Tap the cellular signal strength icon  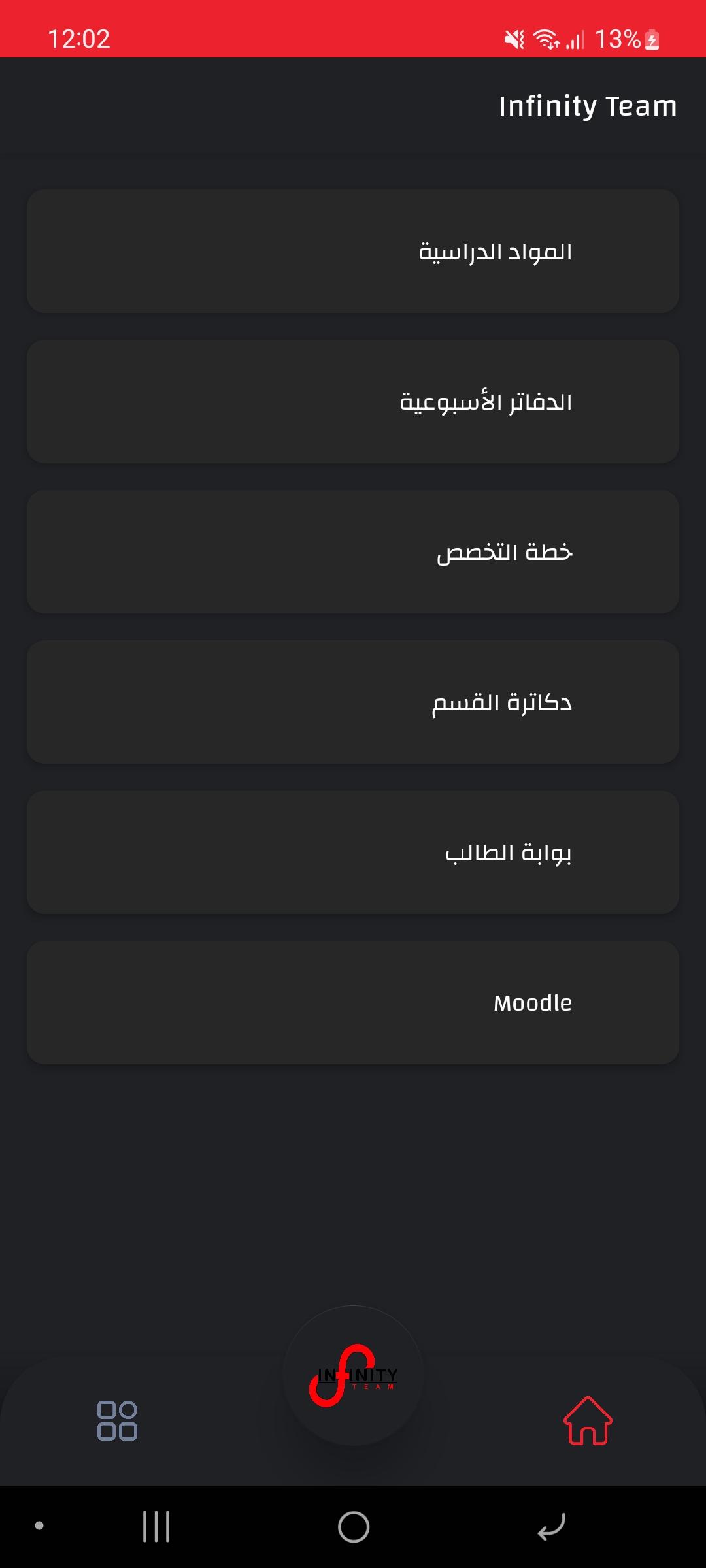[x=575, y=40]
